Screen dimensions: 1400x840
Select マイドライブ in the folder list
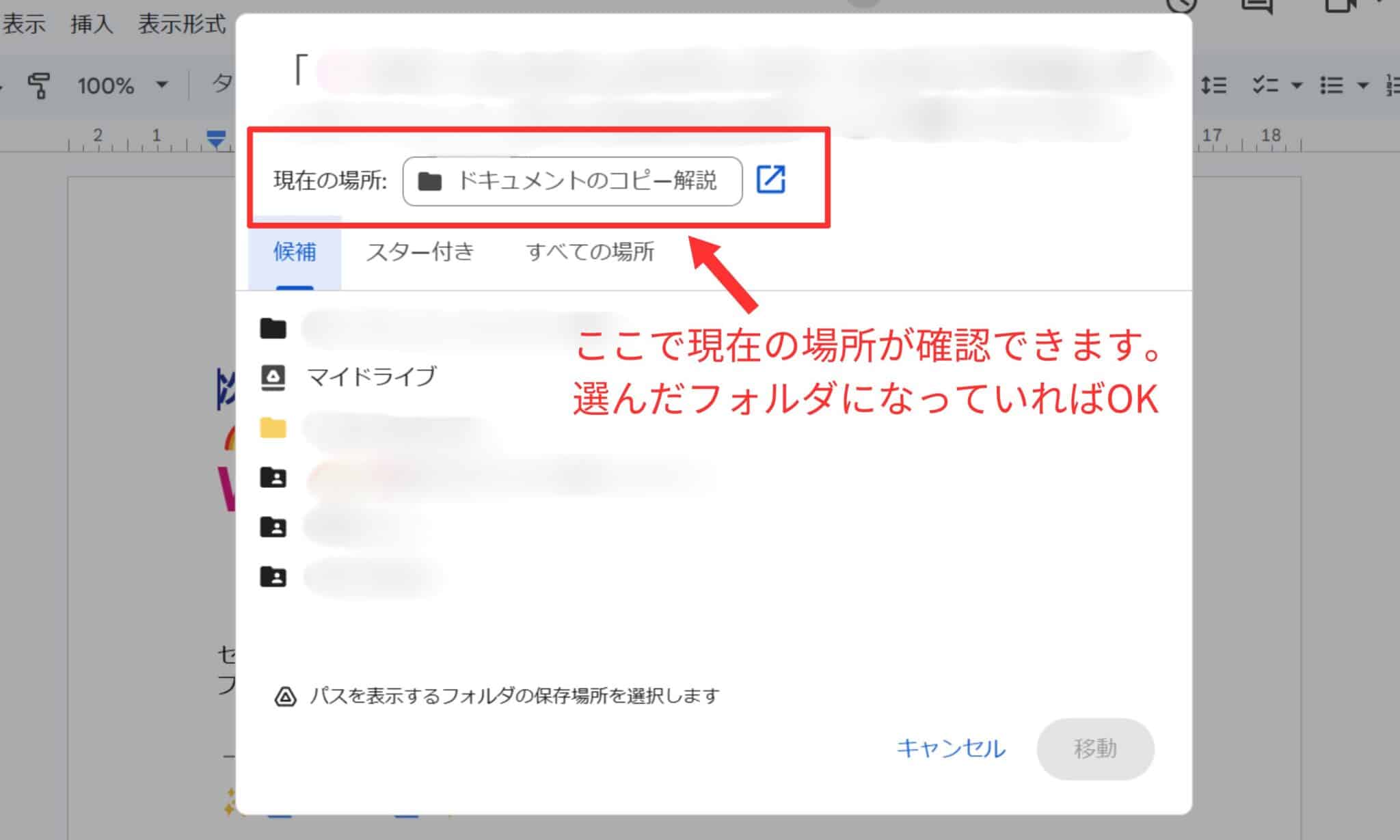(371, 377)
